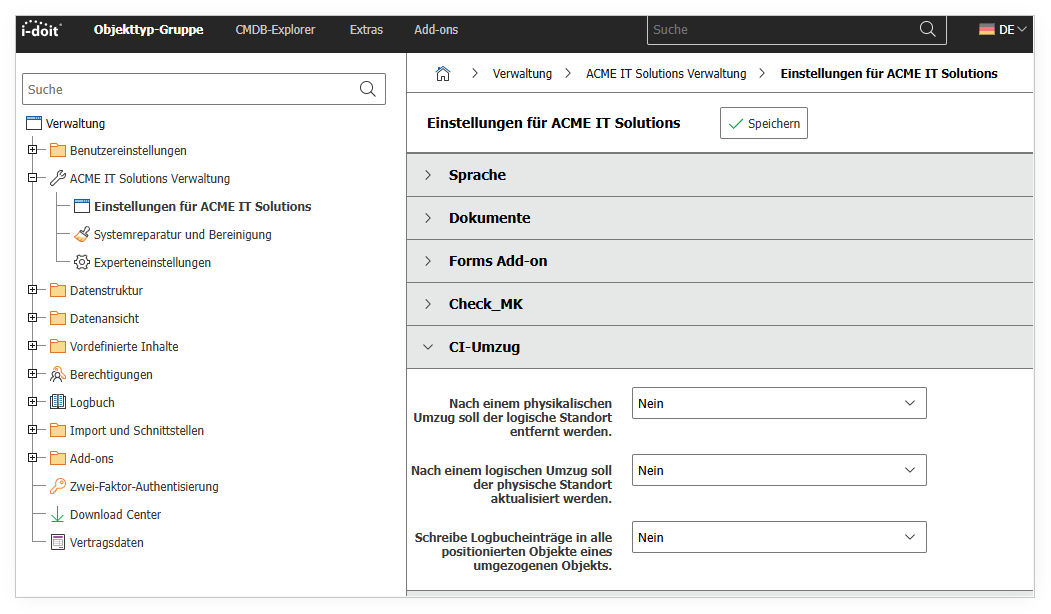Expand the Benutzereinstellungen tree node
1051x614 pixels.
[x=32, y=150]
